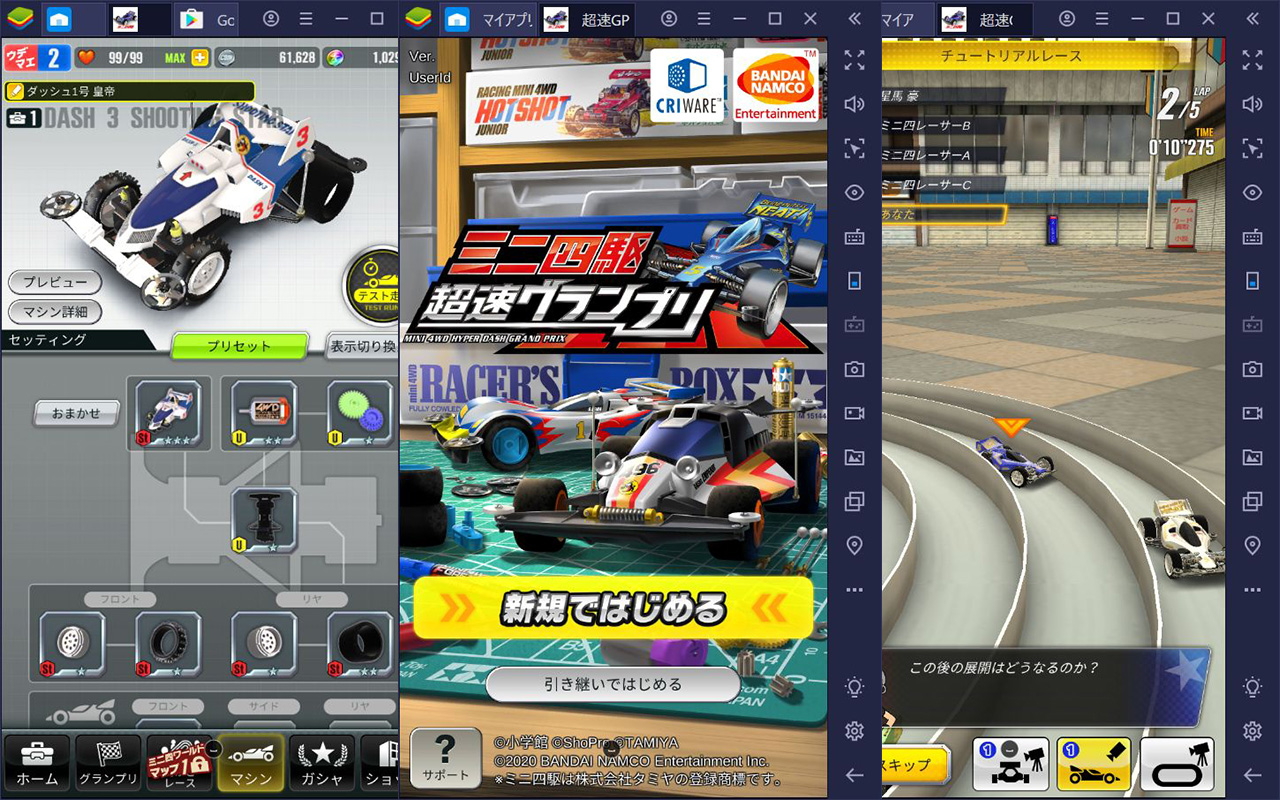Toggle game controls gamepad in middle window sidebar
The image size is (1280, 800).
pos(854,325)
